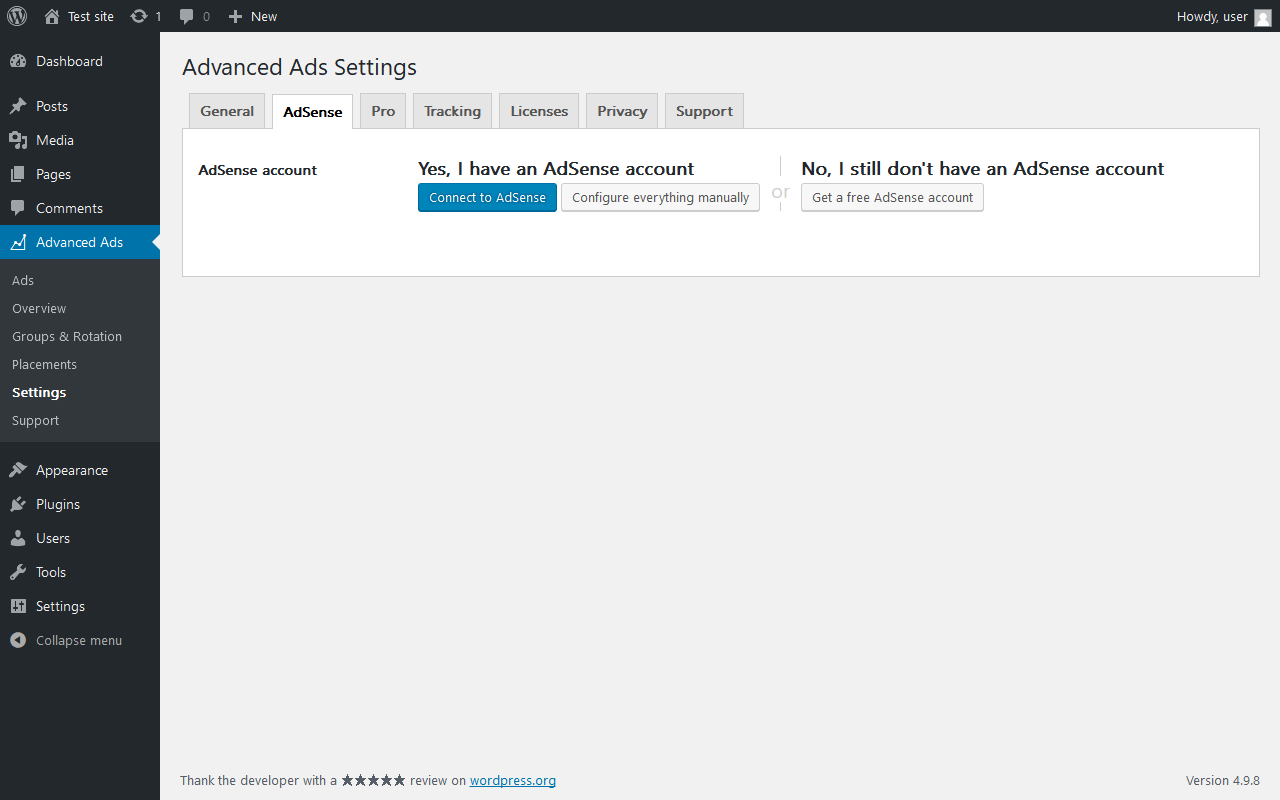1280x800 pixels.
Task: Select the AdSense tab
Action: point(313,112)
